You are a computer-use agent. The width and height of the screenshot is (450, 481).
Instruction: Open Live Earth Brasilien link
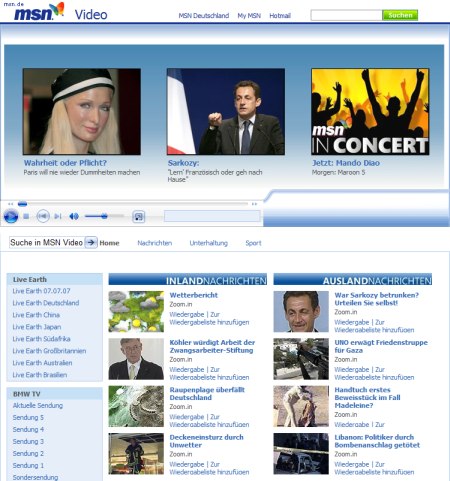pos(40,375)
